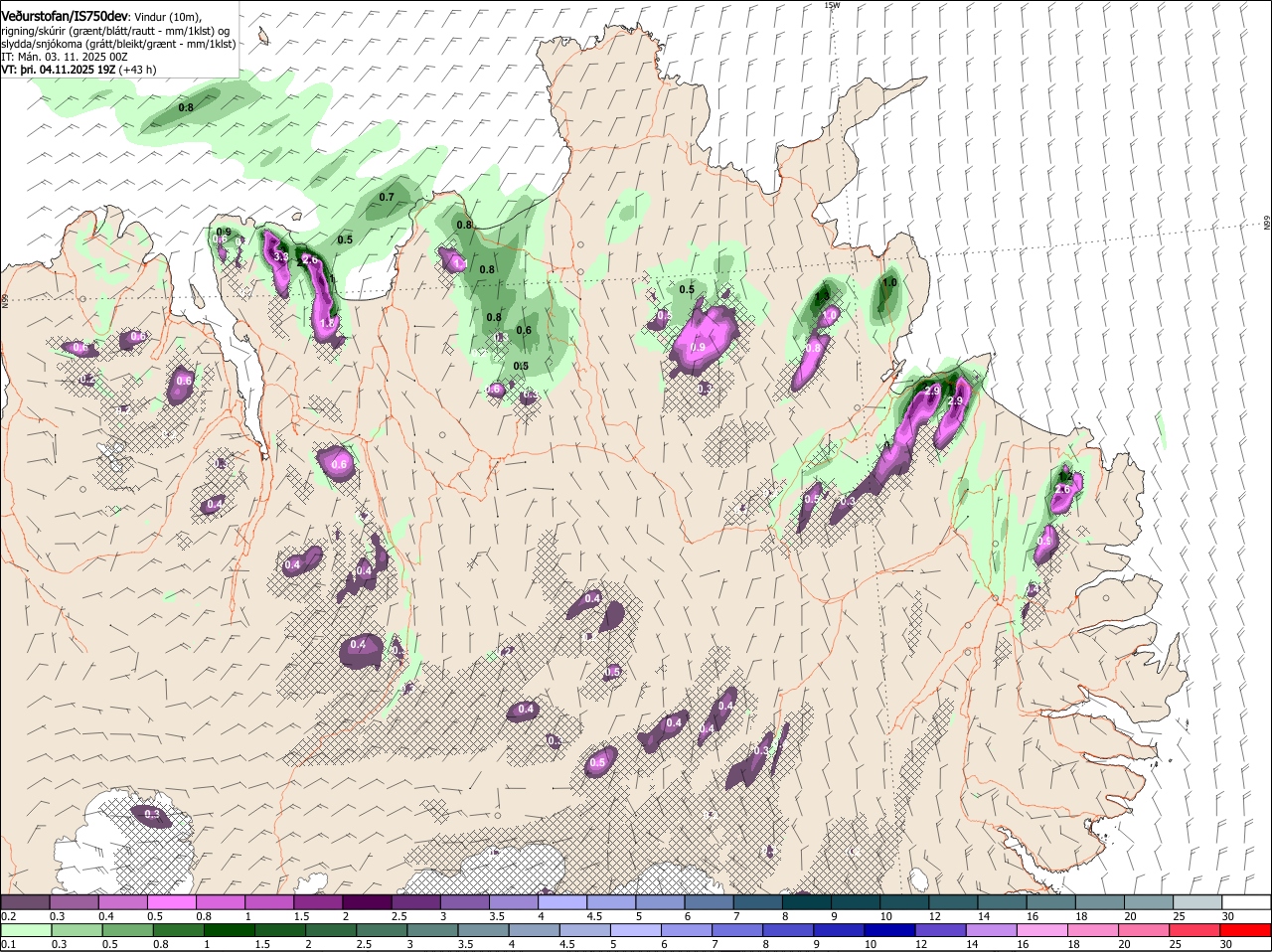This screenshot has width=1272, height=952.
Task: Select the IT: Mán. 03. 11. 2025 00Z line
Action: (x=65, y=57)
